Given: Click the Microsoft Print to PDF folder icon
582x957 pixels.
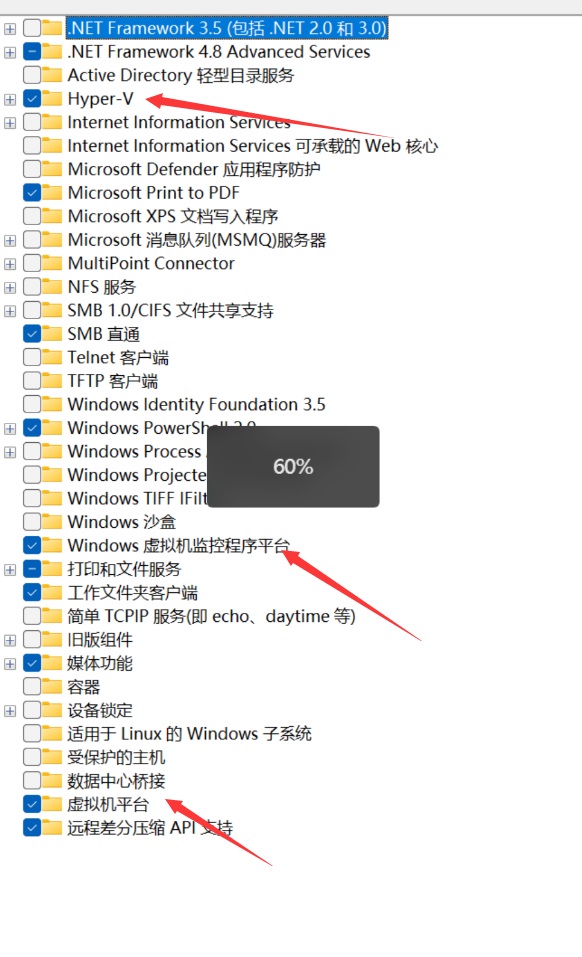Looking at the screenshot, I should tap(52, 192).
